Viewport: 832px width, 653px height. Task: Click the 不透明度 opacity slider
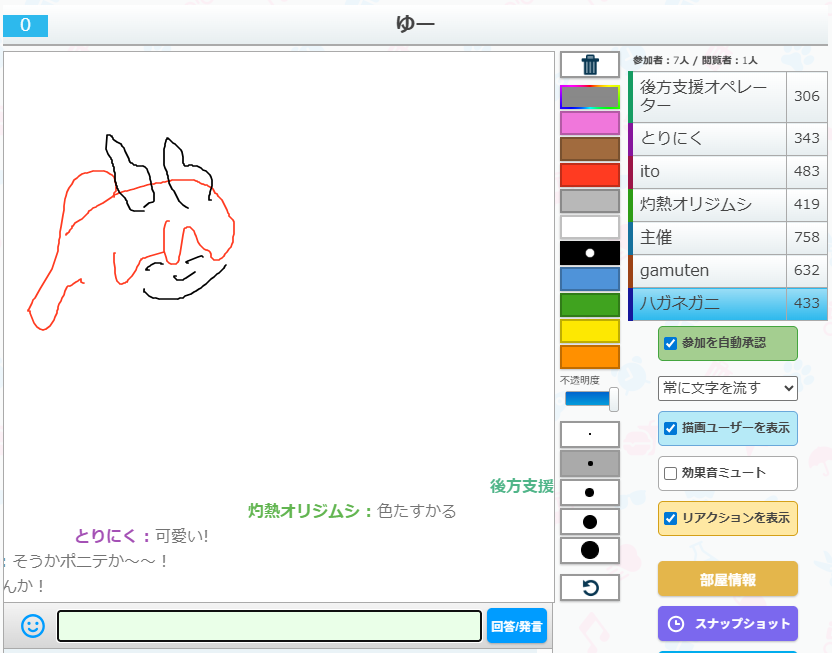pyautogui.click(x=590, y=399)
